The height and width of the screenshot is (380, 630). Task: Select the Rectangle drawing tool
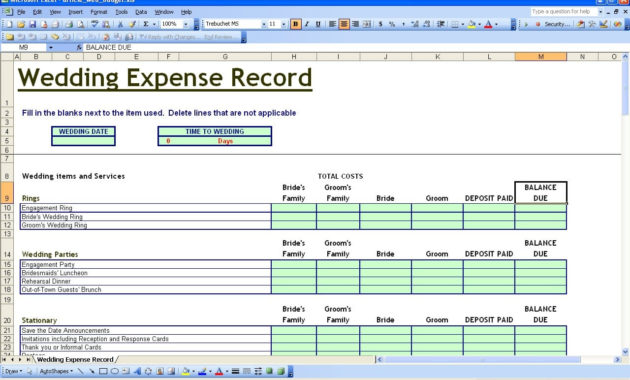click(103, 372)
